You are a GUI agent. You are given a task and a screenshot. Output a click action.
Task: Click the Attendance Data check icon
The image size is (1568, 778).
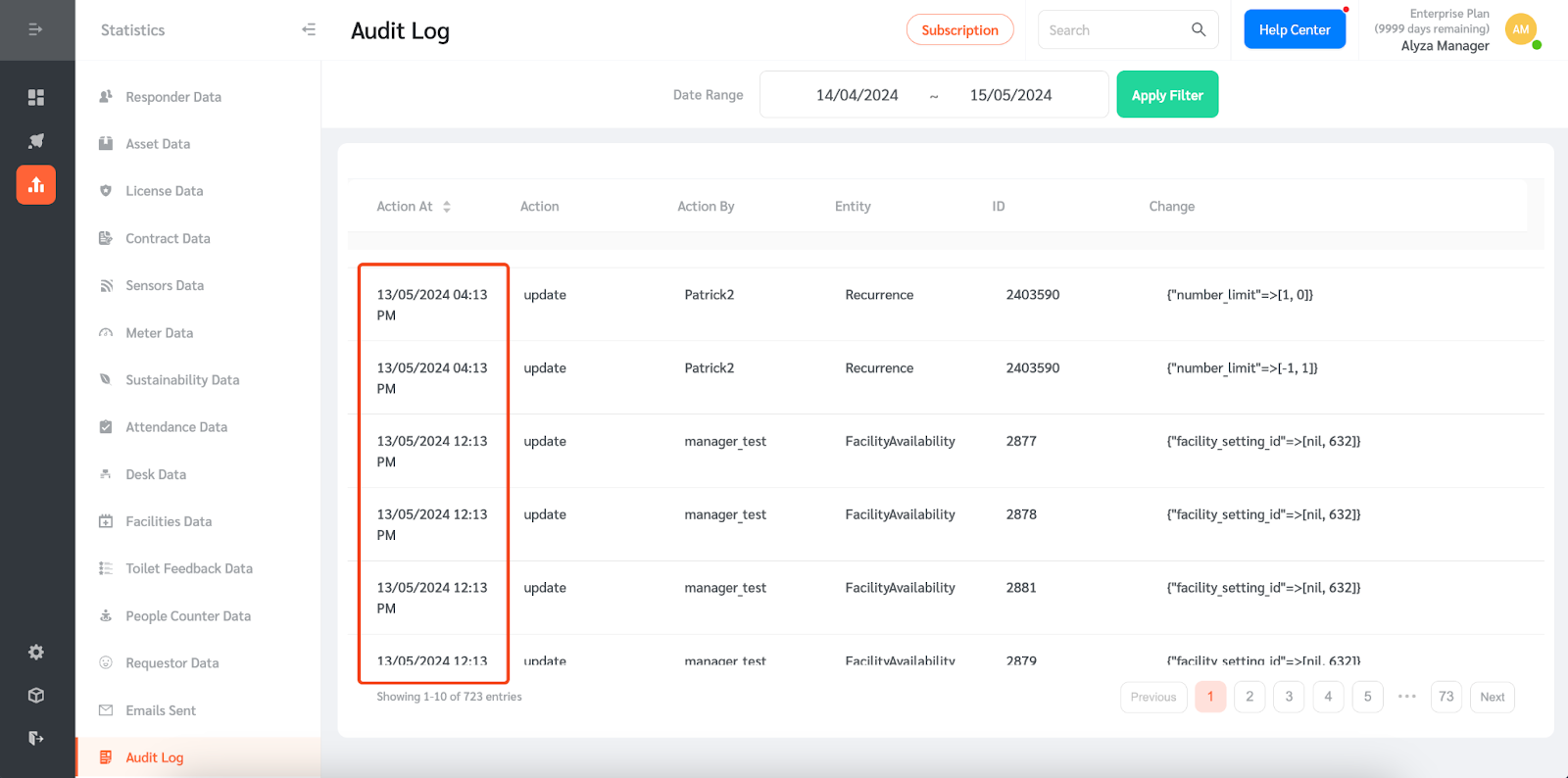[106, 427]
